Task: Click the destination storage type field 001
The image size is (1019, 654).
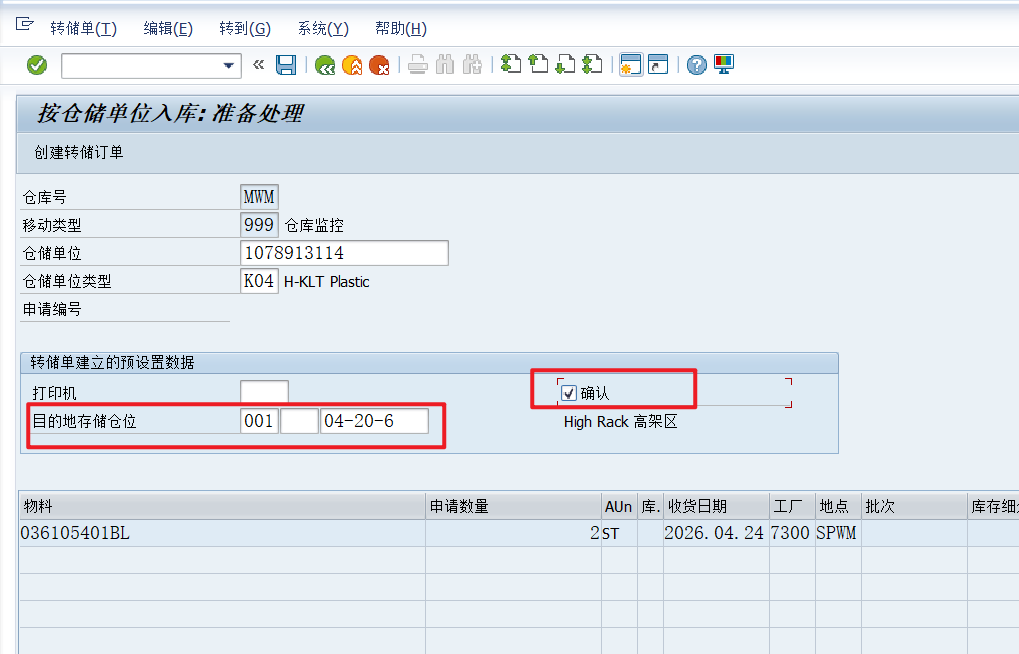Action: click(259, 421)
